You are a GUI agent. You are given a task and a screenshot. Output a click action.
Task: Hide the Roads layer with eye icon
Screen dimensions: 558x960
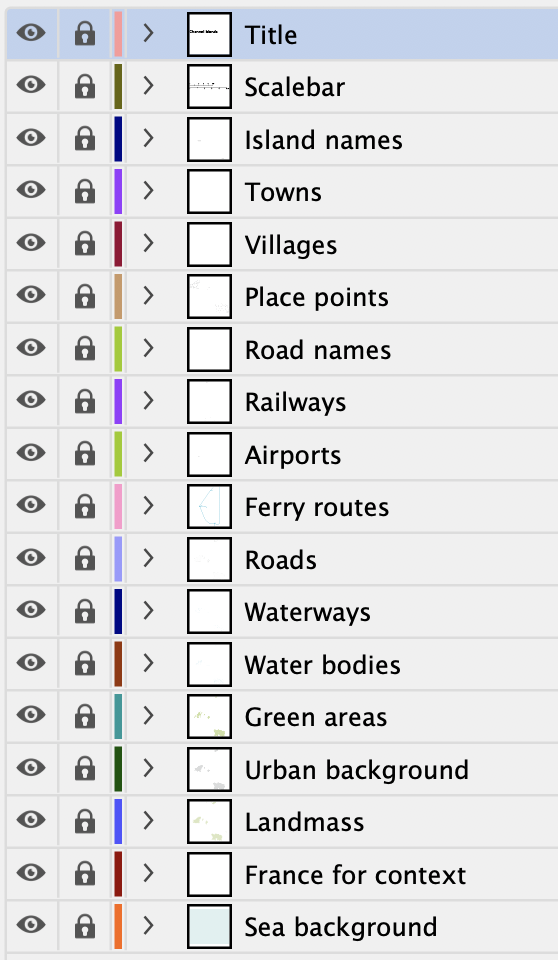(31, 557)
